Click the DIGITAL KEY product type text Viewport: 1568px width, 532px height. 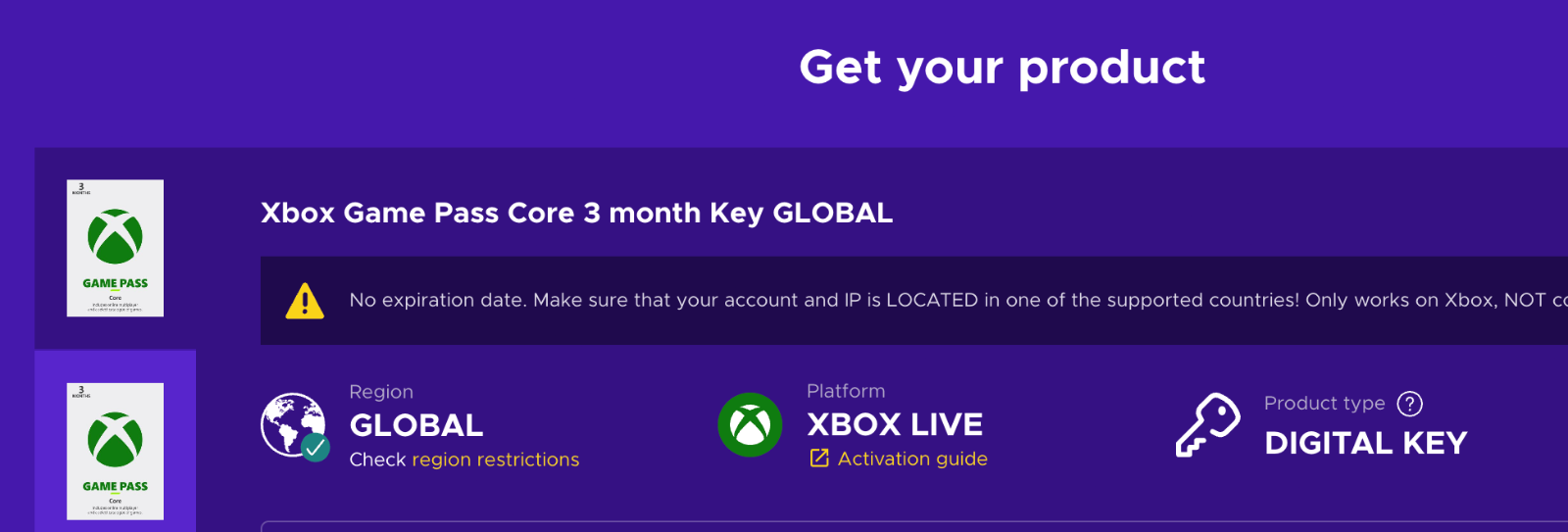[1365, 443]
